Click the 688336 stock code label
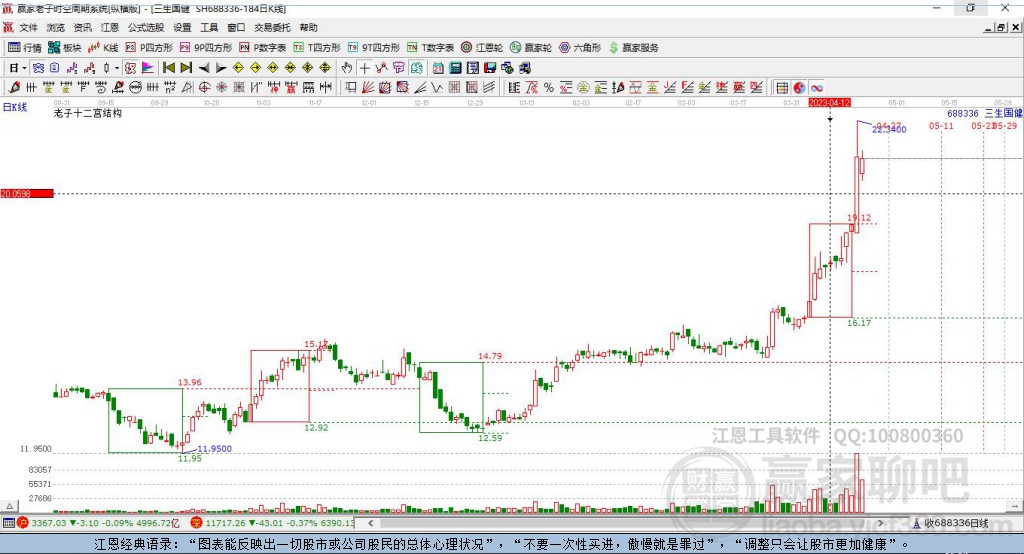The height and width of the screenshot is (554, 1024). tap(963, 113)
